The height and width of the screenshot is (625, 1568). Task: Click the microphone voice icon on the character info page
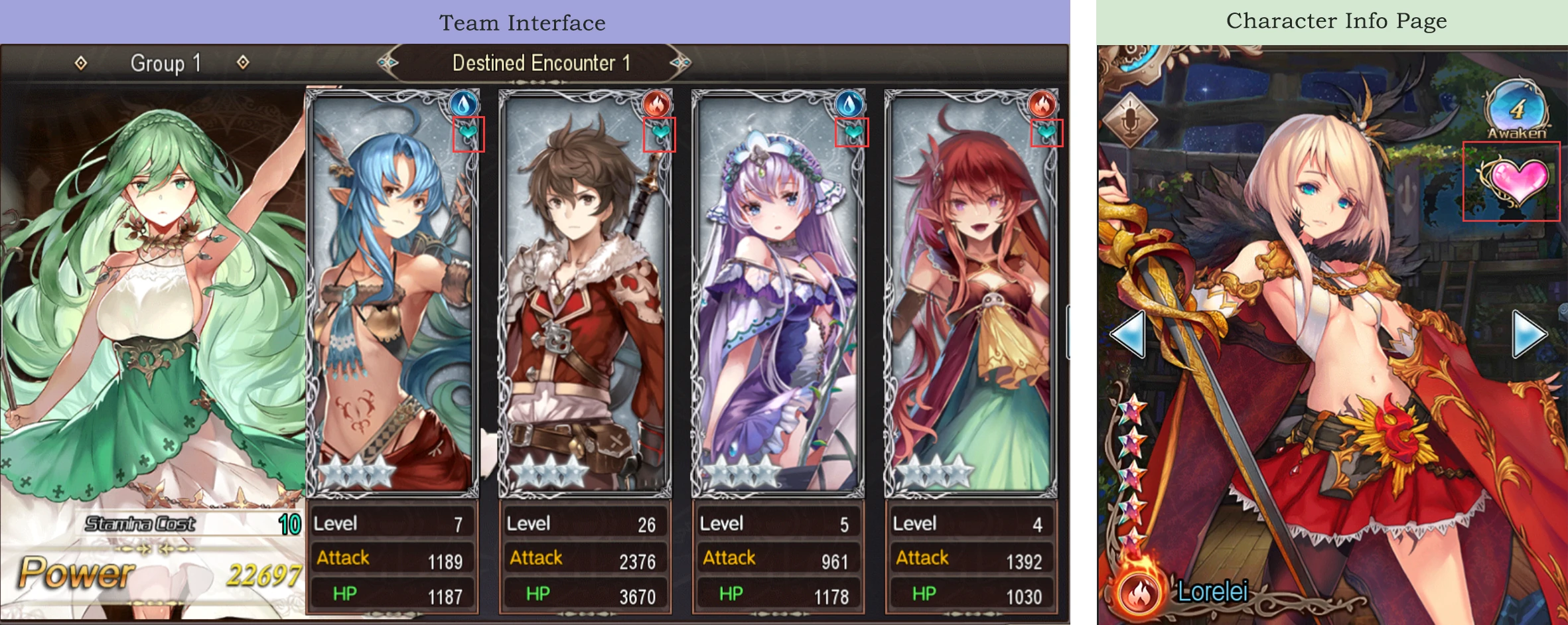pyautogui.click(x=1129, y=120)
